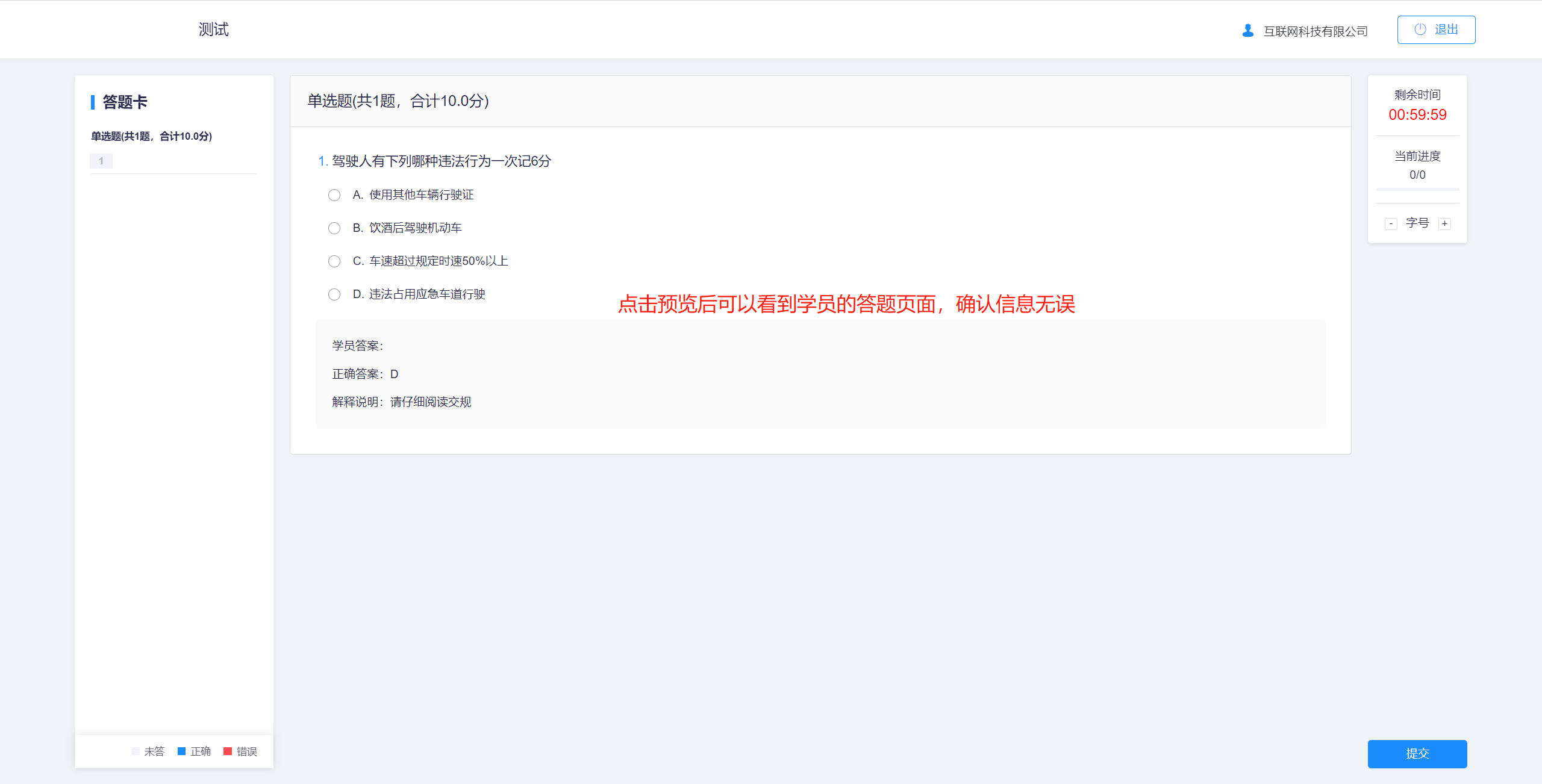Increase font size with plus icon
The image size is (1542, 784).
[x=1444, y=224]
